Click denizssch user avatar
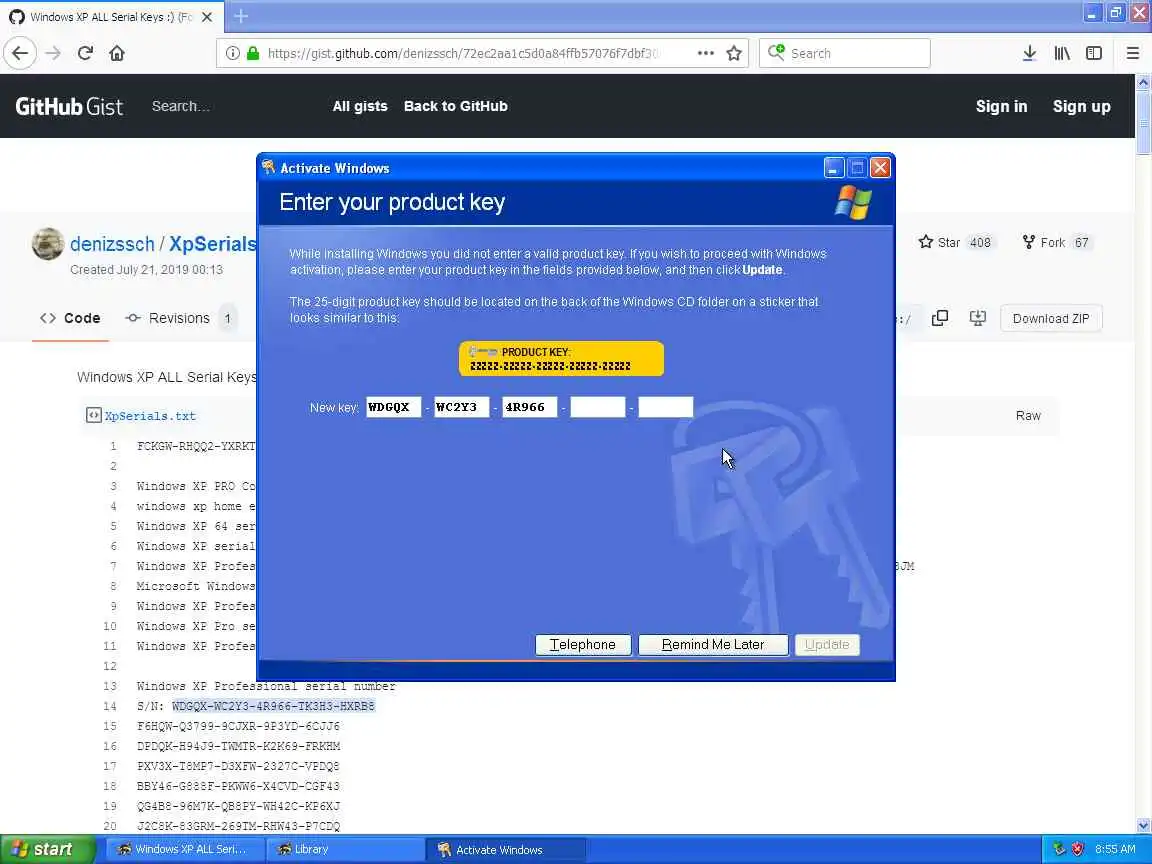Viewport: 1152px width, 864px height. [x=48, y=244]
